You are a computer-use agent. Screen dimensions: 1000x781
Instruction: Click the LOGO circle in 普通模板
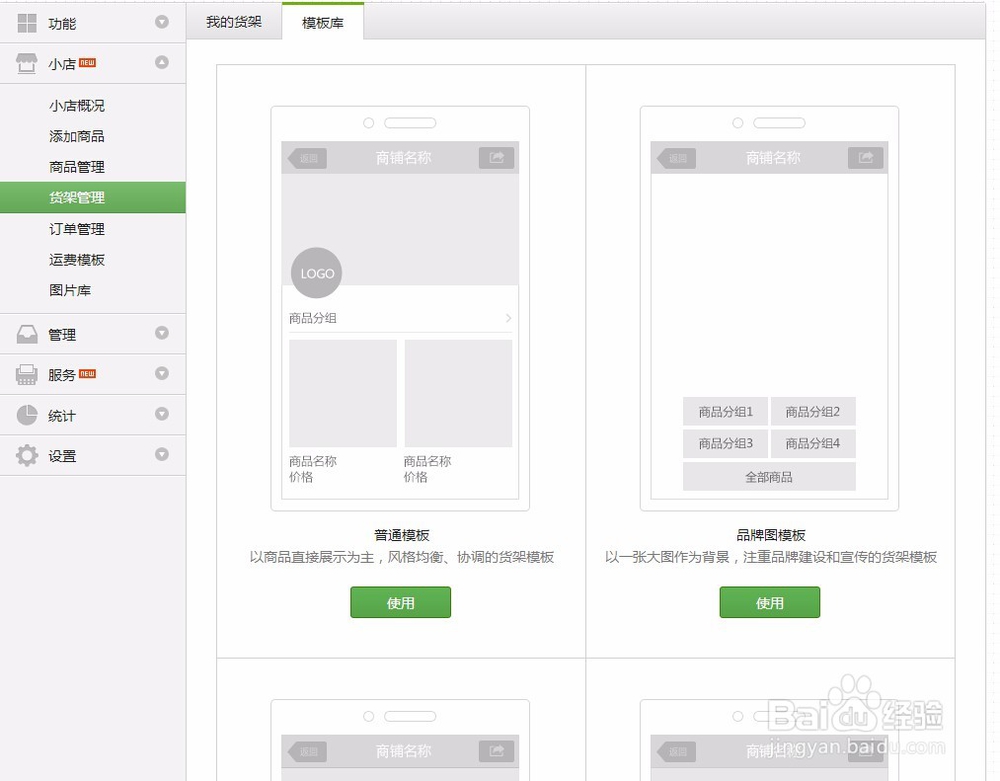(x=315, y=272)
